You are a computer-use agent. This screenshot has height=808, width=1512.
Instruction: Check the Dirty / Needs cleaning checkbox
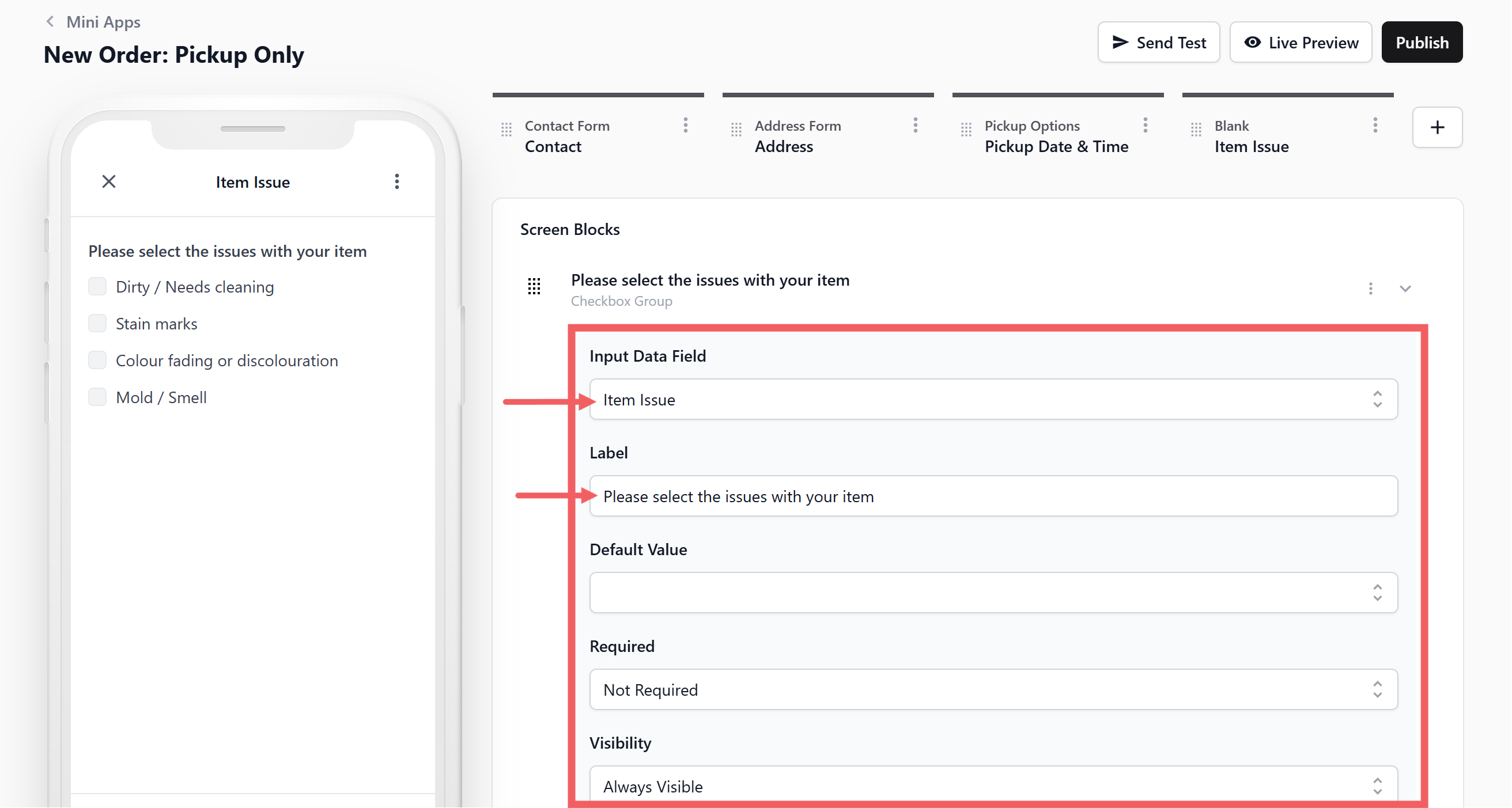click(x=97, y=286)
